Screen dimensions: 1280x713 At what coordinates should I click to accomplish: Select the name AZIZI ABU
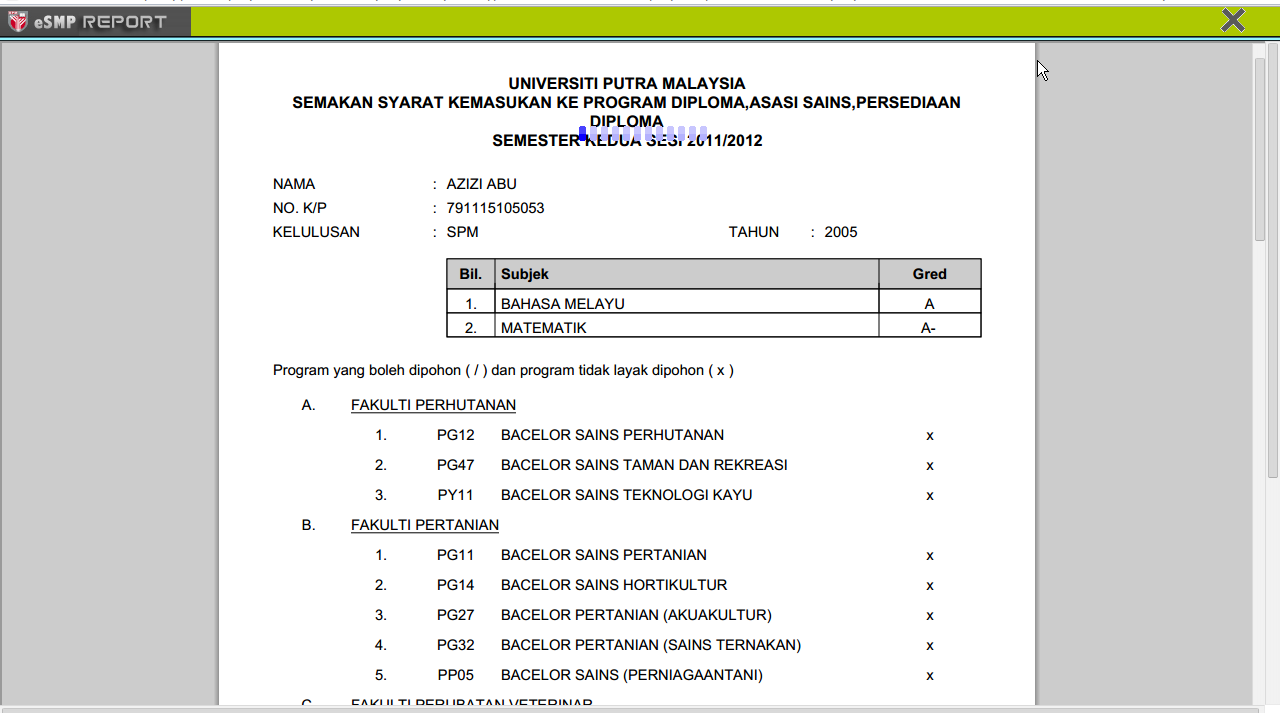click(482, 184)
